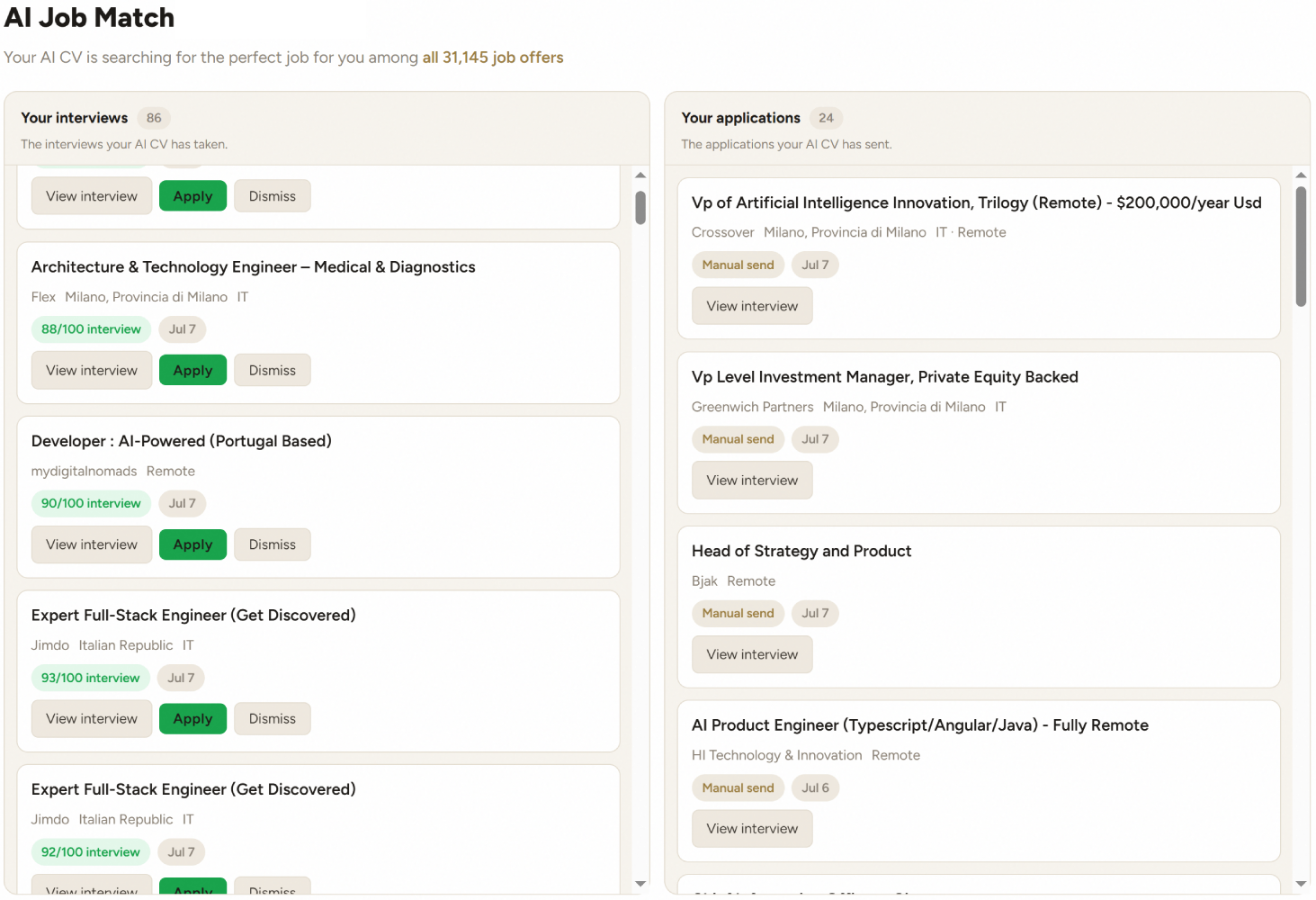Viewport: 1316px width, 900px height.
Task: Click interviews panel scrollbar thumb
Action: click(x=640, y=208)
